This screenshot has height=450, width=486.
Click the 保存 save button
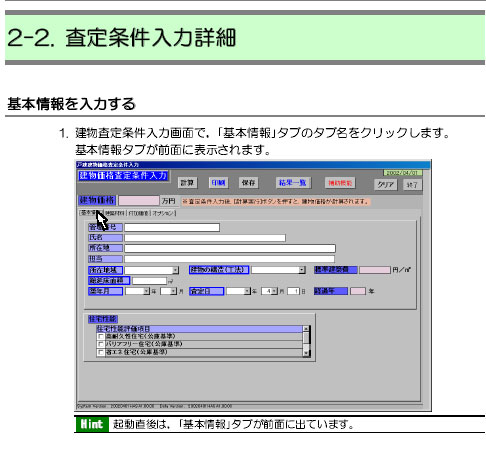click(x=248, y=183)
